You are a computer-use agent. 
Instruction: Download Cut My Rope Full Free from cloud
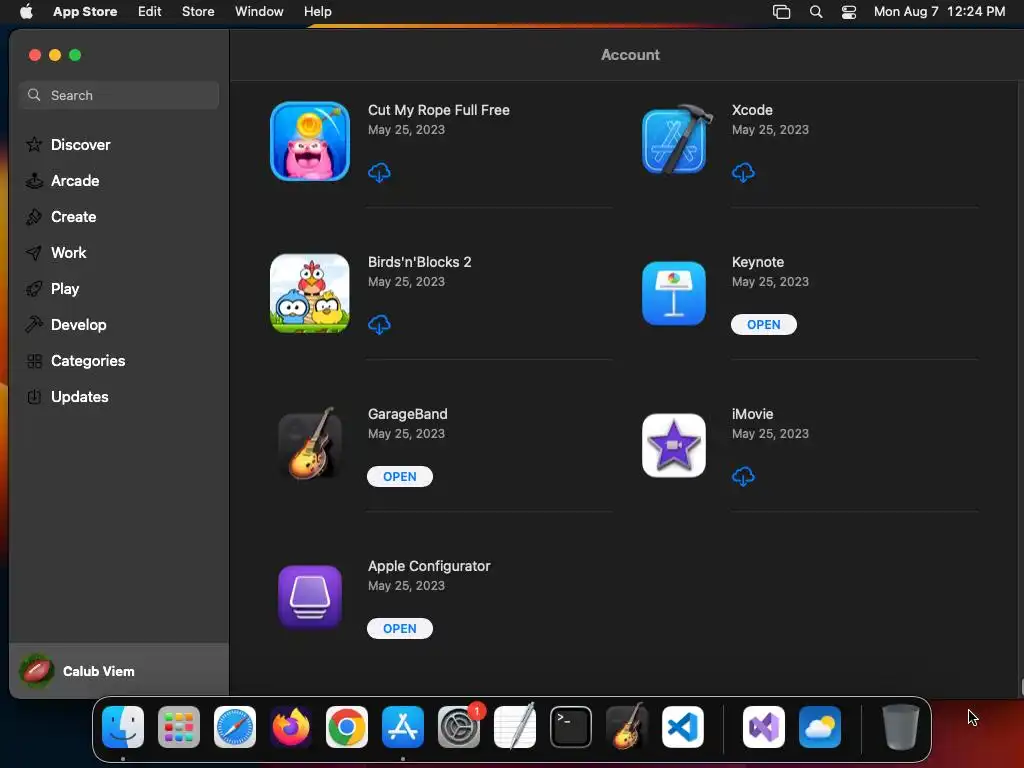(x=379, y=173)
